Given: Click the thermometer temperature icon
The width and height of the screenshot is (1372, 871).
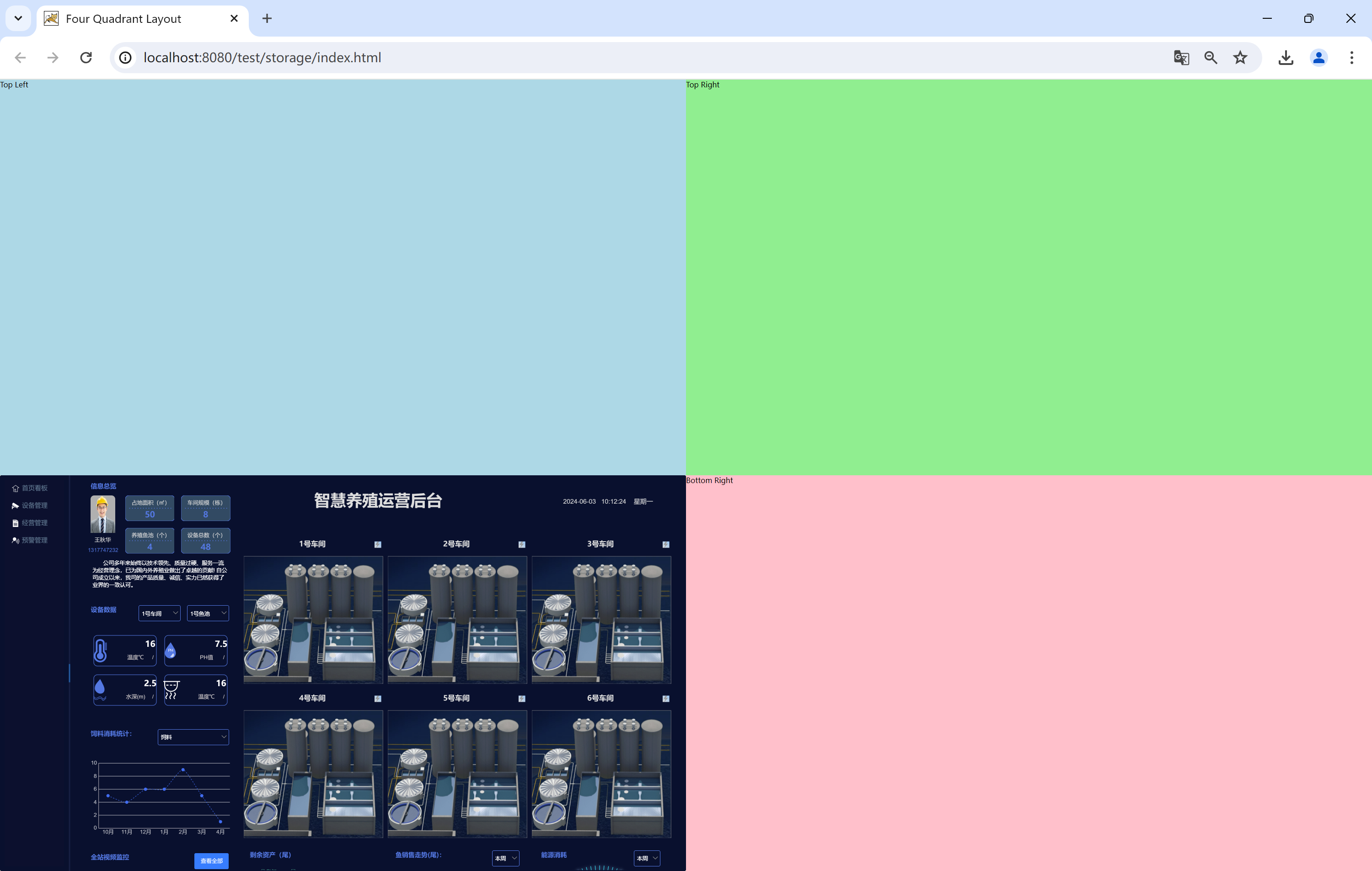Looking at the screenshot, I should pos(101,650).
